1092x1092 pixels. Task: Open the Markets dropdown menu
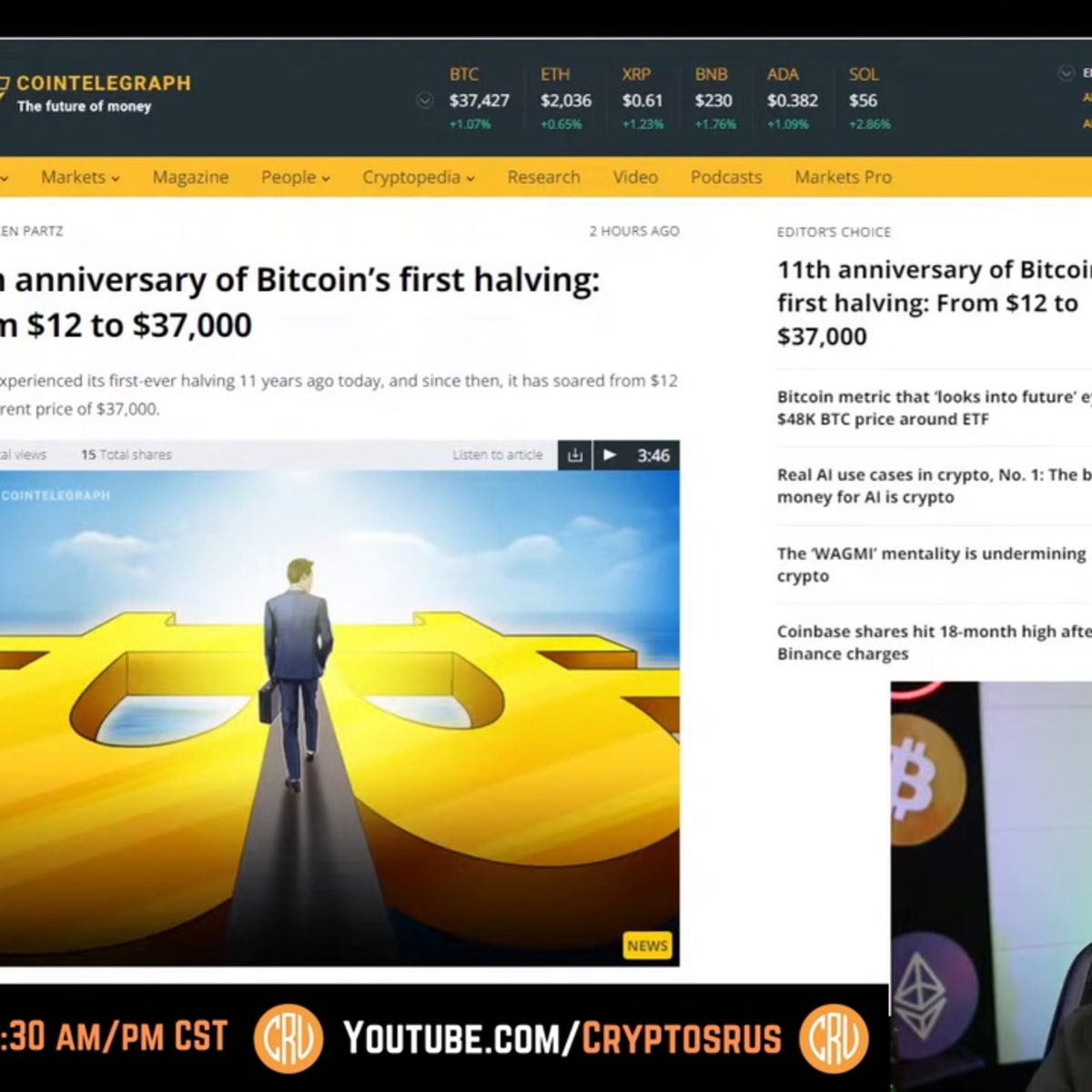click(x=80, y=177)
